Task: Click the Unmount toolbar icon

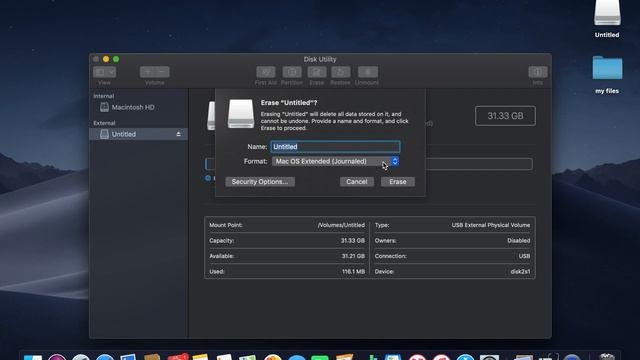Action: pyautogui.click(x=367, y=72)
